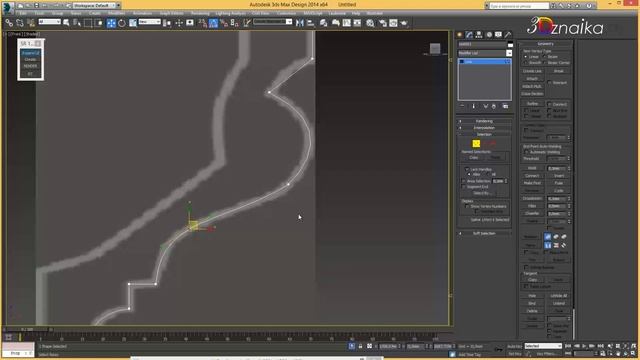The width and height of the screenshot is (640, 360).
Task: Toggle the Area Selection checkbox
Action: pos(464,181)
